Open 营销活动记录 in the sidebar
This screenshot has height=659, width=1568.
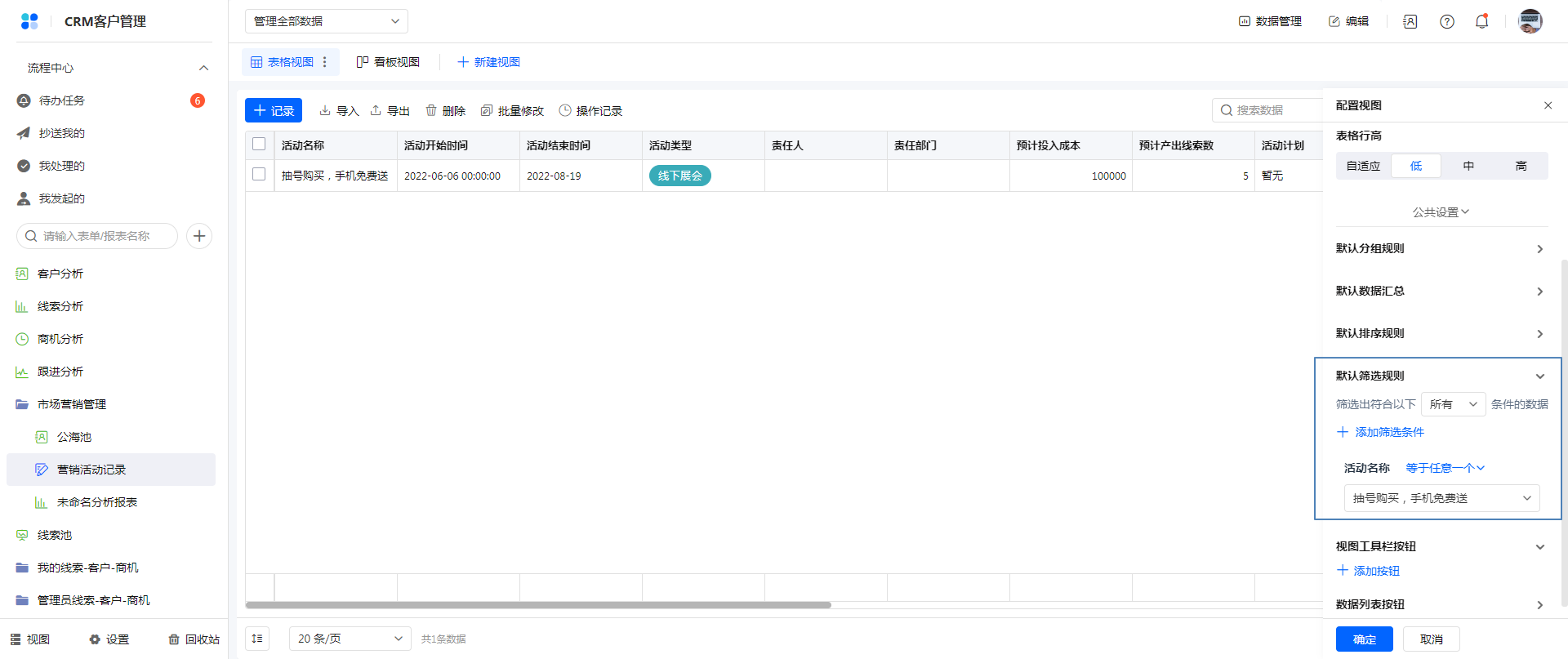(91, 470)
